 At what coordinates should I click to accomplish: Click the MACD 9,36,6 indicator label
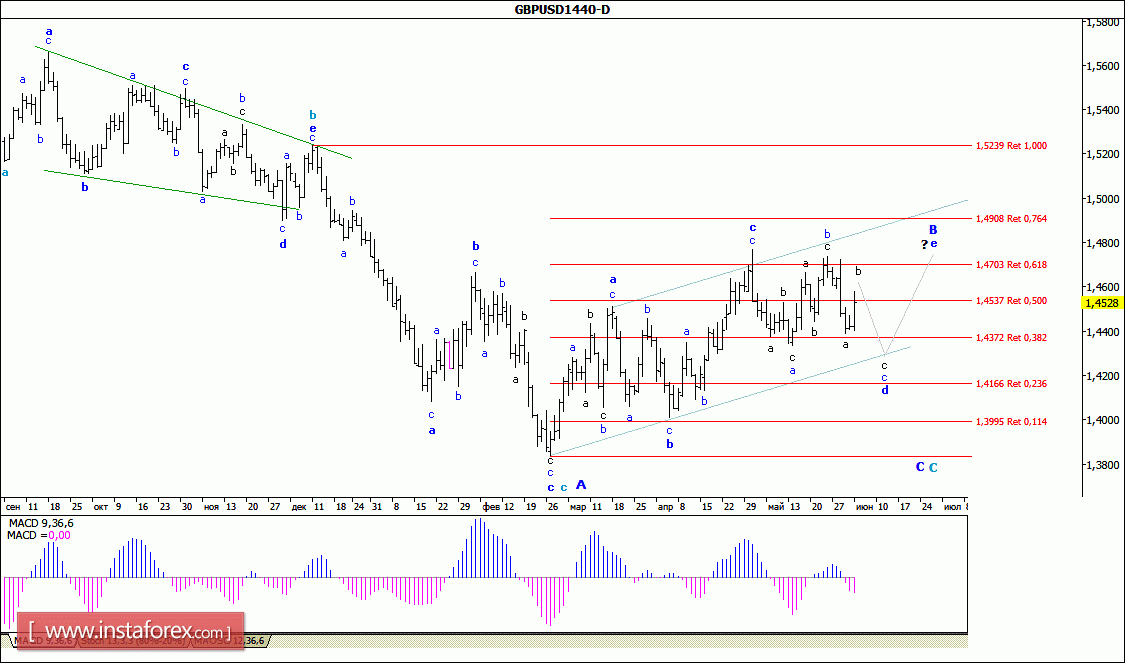[x=40, y=524]
